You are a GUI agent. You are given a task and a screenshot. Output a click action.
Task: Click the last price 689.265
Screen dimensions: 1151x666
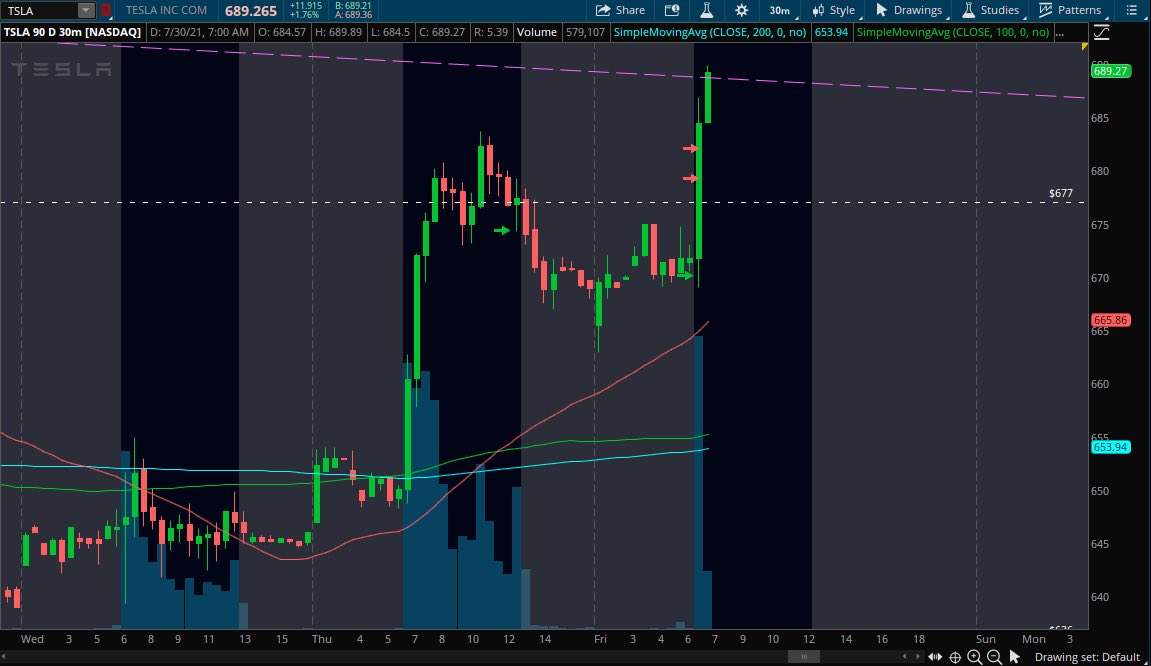click(x=251, y=11)
